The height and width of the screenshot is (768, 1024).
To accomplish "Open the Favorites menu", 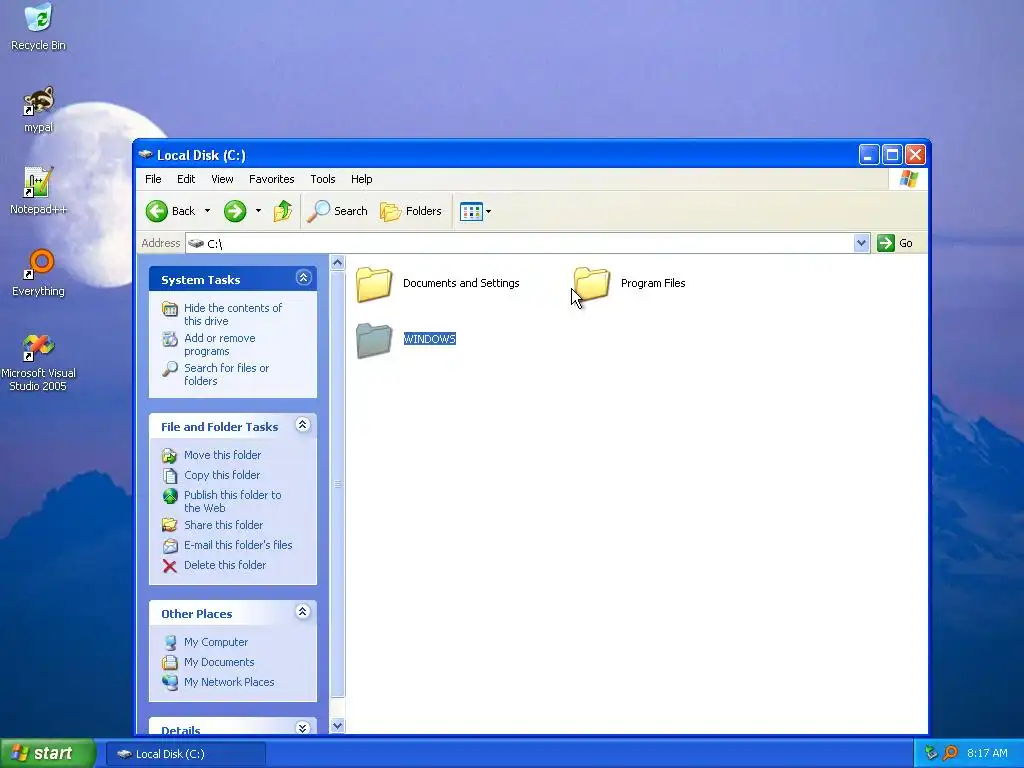I will pos(272,179).
